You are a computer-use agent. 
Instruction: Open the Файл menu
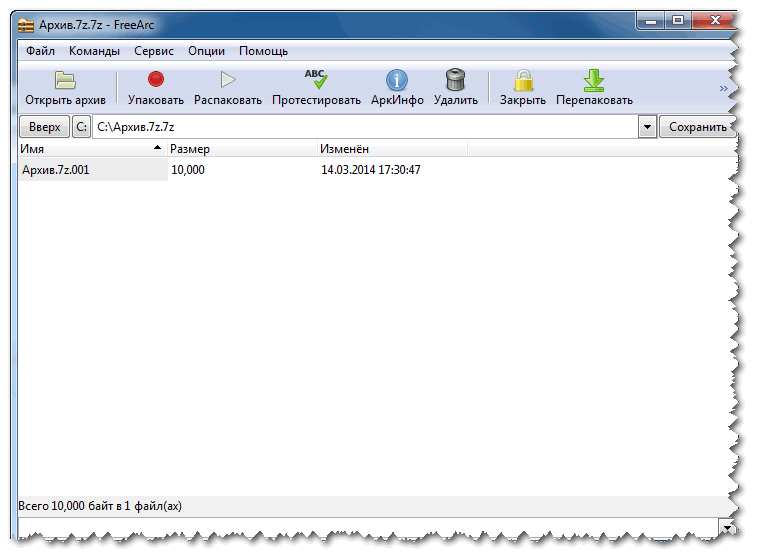coord(40,51)
